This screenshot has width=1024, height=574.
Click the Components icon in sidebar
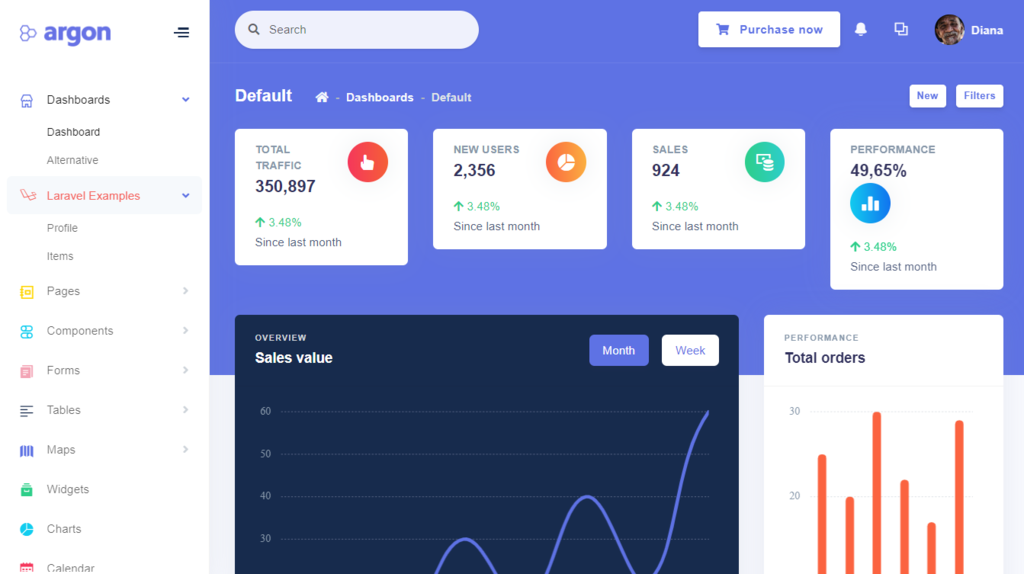click(26, 331)
